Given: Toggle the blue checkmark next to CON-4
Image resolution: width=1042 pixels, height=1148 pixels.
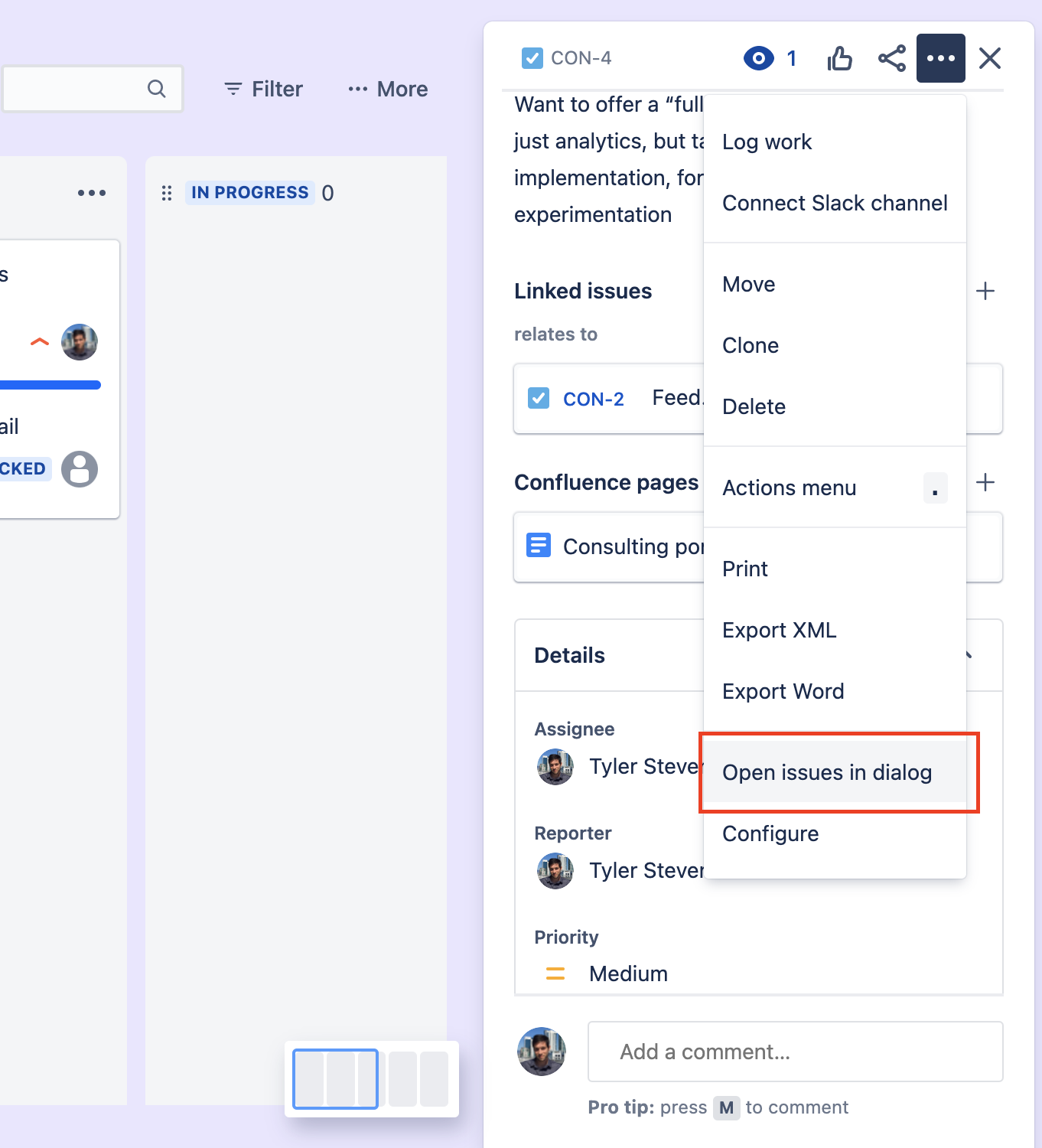Looking at the screenshot, I should pos(532,57).
